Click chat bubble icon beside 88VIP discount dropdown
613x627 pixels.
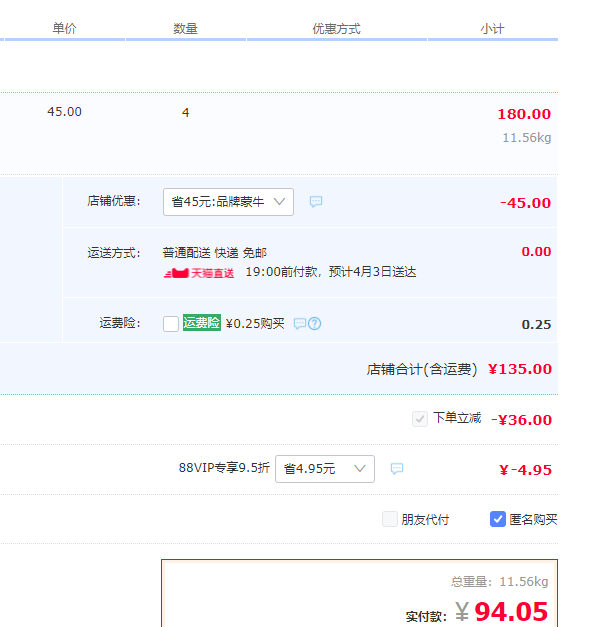click(396, 469)
